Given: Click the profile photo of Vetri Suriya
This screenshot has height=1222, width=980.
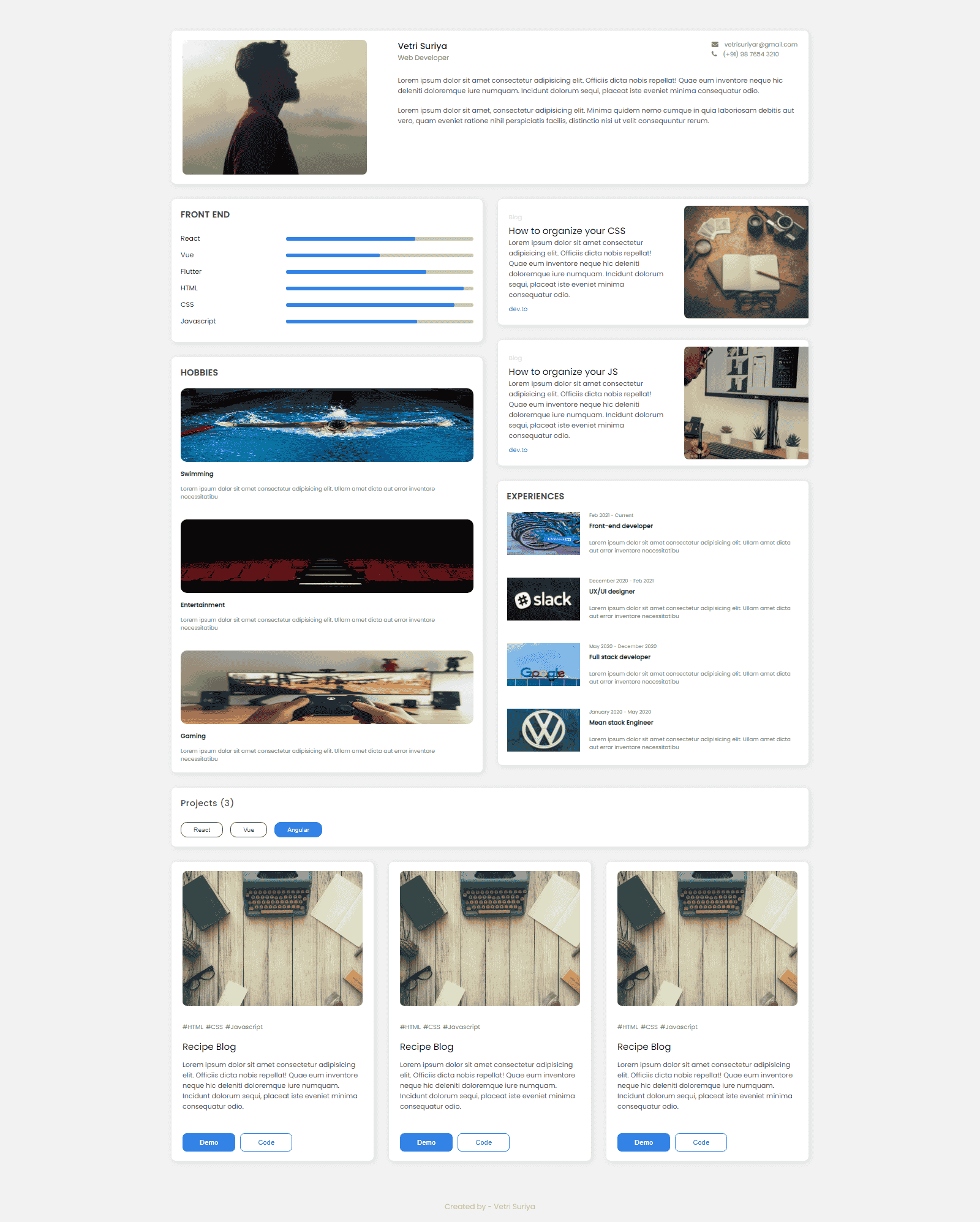Looking at the screenshot, I should [x=274, y=107].
